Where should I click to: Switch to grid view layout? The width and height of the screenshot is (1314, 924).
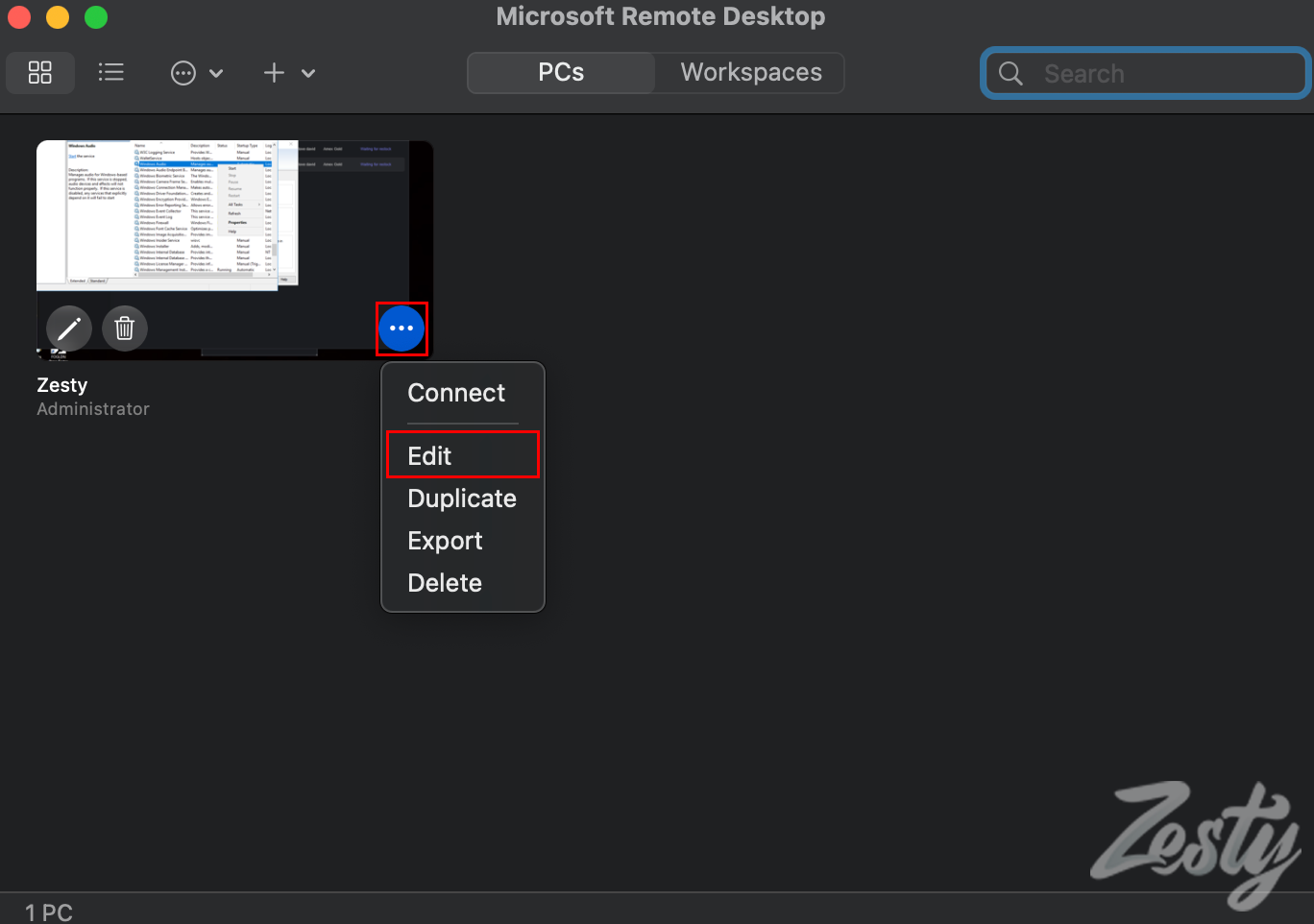point(40,73)
